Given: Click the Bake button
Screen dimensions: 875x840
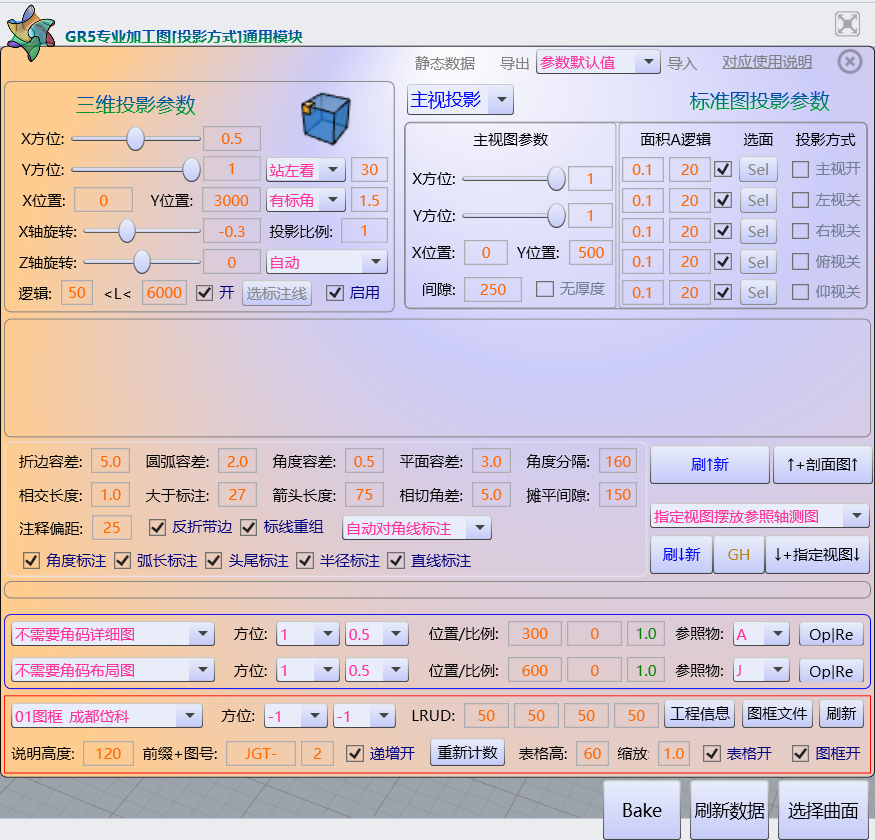Looking at the screenshot, I should [641, 810].
